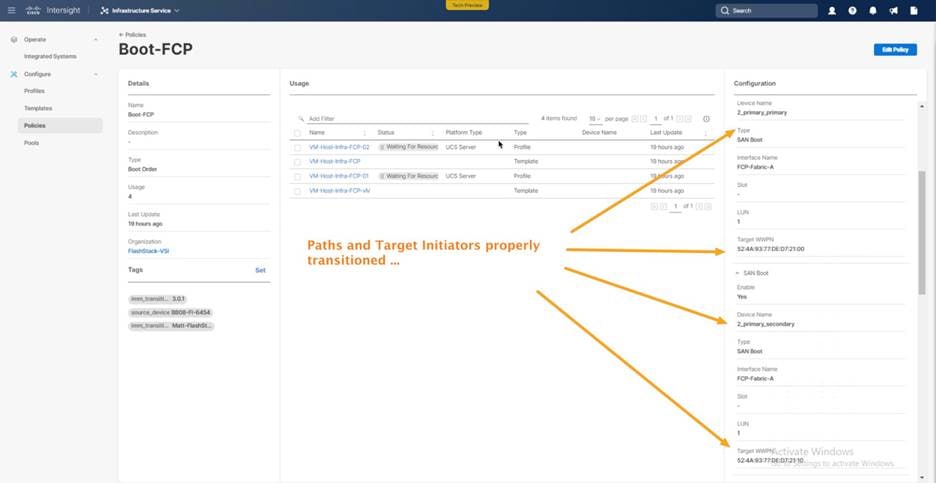
Task: Open VM-Host-Infra-FCP-vM template link
Action: click(340, 190)
